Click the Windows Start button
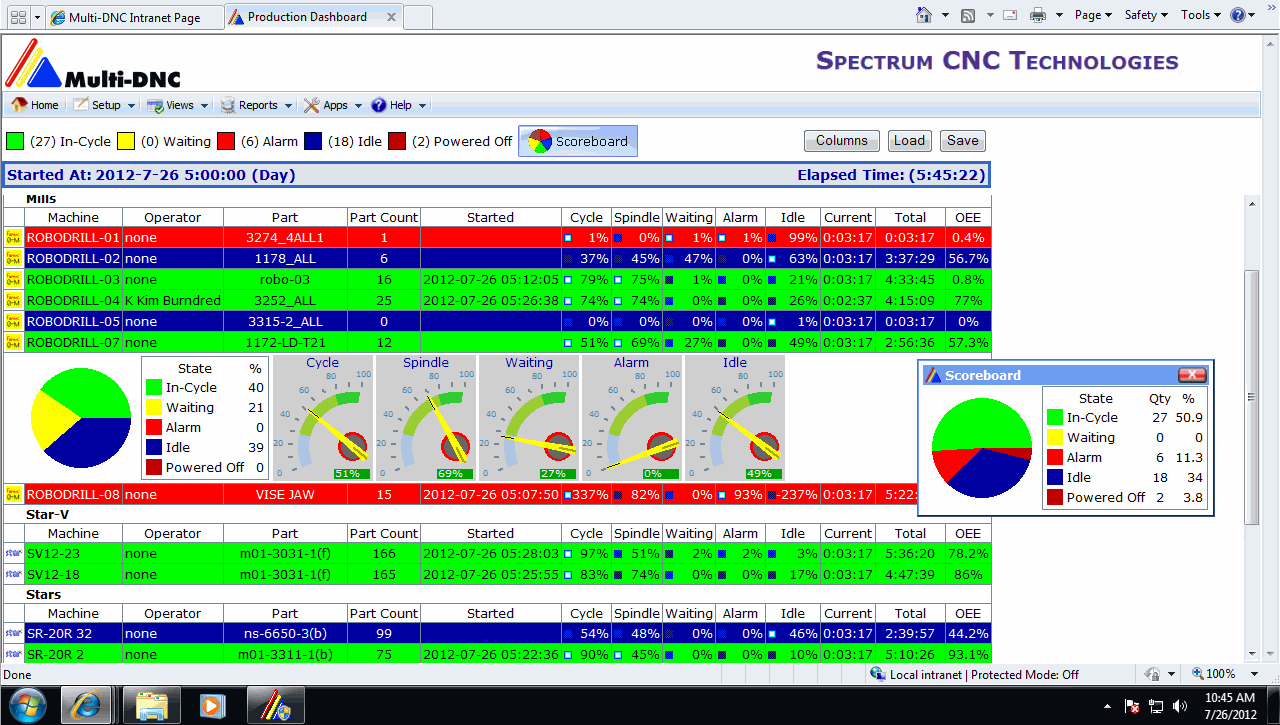Viewport: 1280px width, 725px height. [27, 705]
